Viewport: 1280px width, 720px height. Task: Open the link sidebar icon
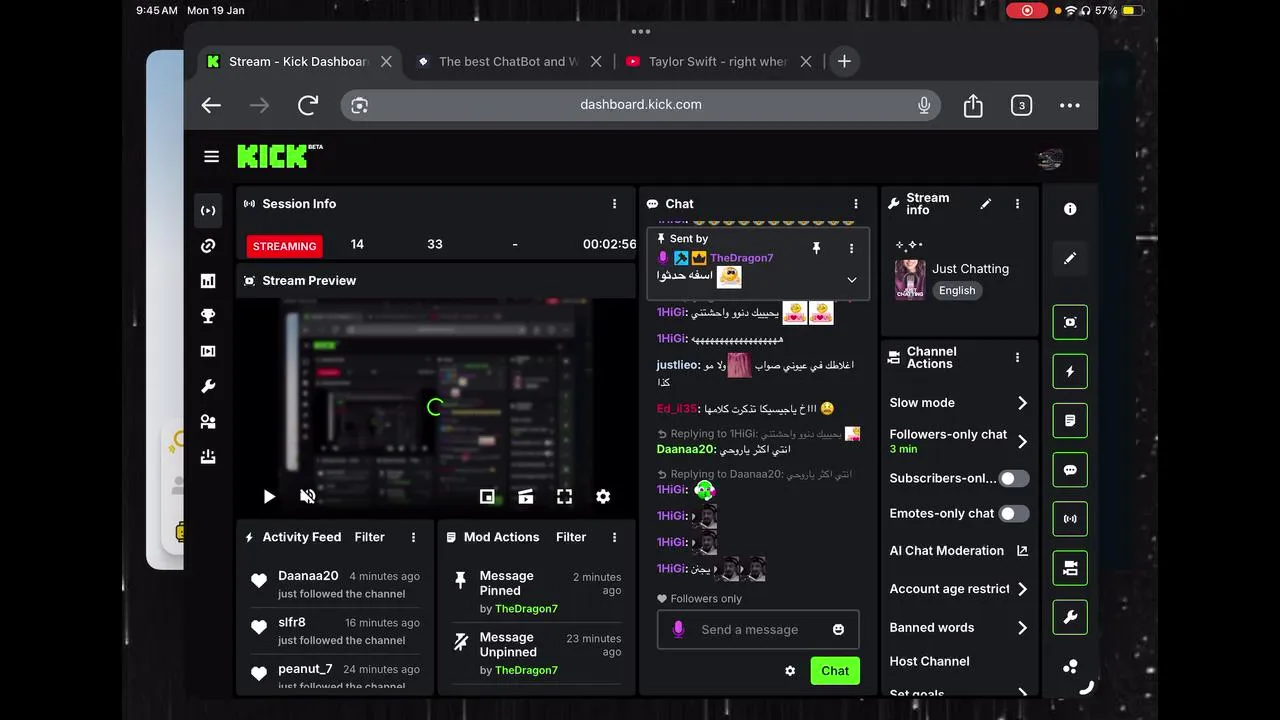click(x=208, y=246)
